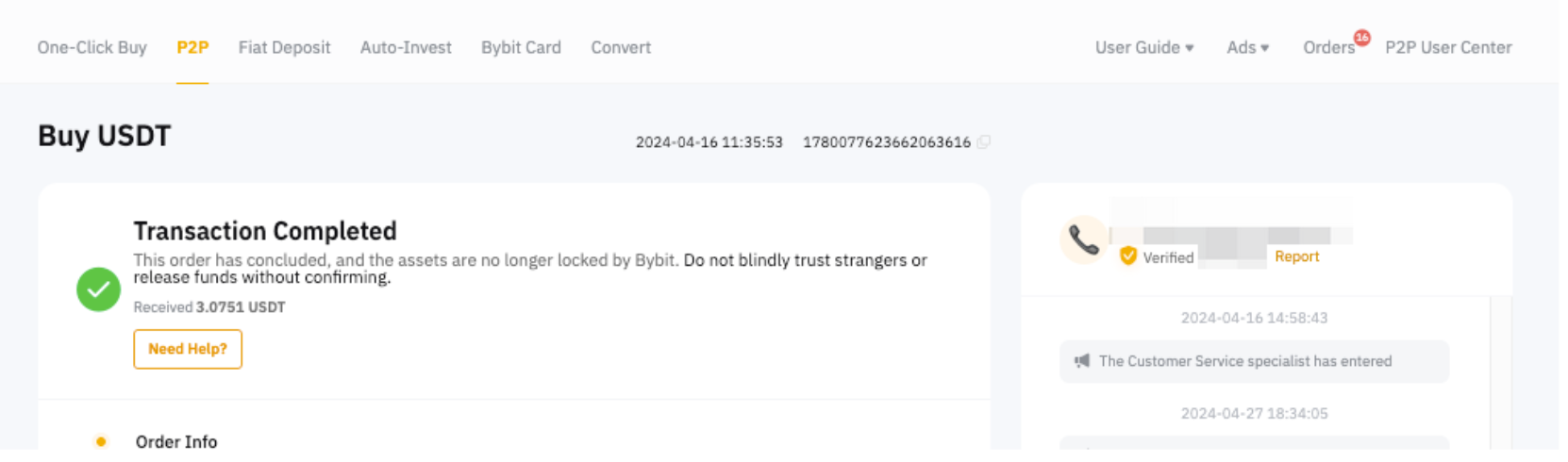This screenshot has width=1568, height=462.
Task: Click the megaphone announcement icon in chat
Action: 1082,361
